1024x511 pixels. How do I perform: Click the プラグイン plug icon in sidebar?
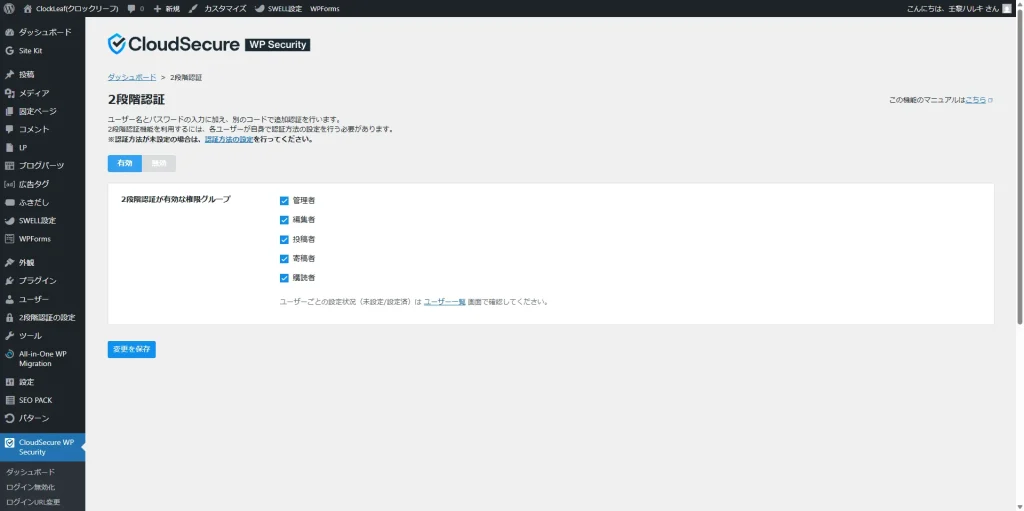pyautogui.click(x=9, y=281)
